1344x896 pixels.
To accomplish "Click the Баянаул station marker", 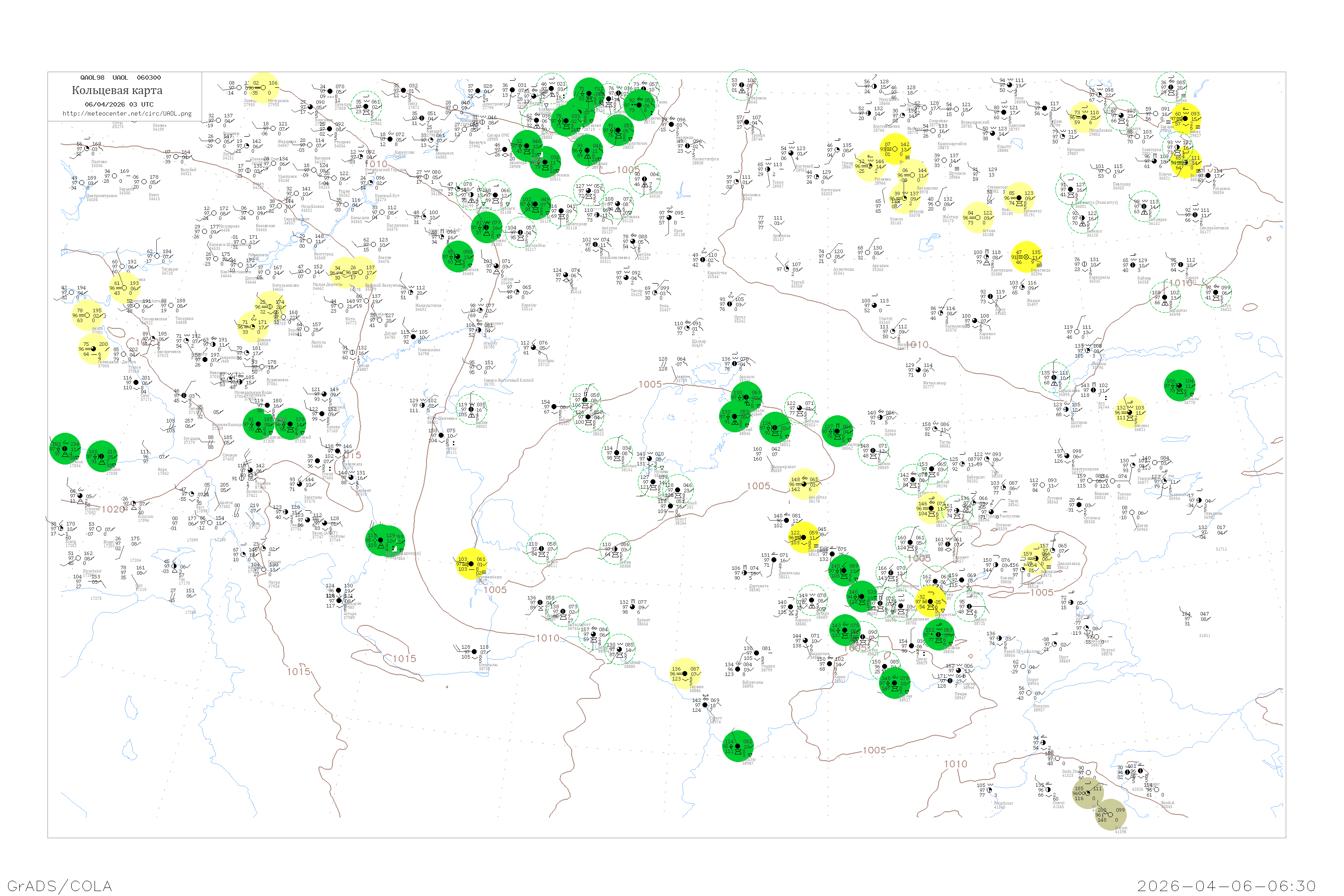I will tap(1082, 218).
